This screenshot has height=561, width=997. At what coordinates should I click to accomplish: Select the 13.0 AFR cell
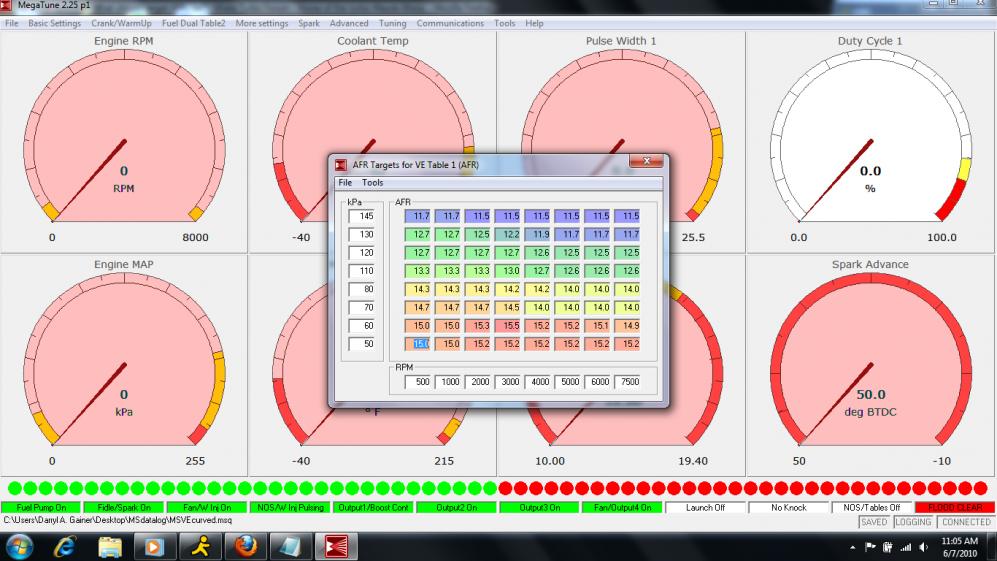pos(507,271)
